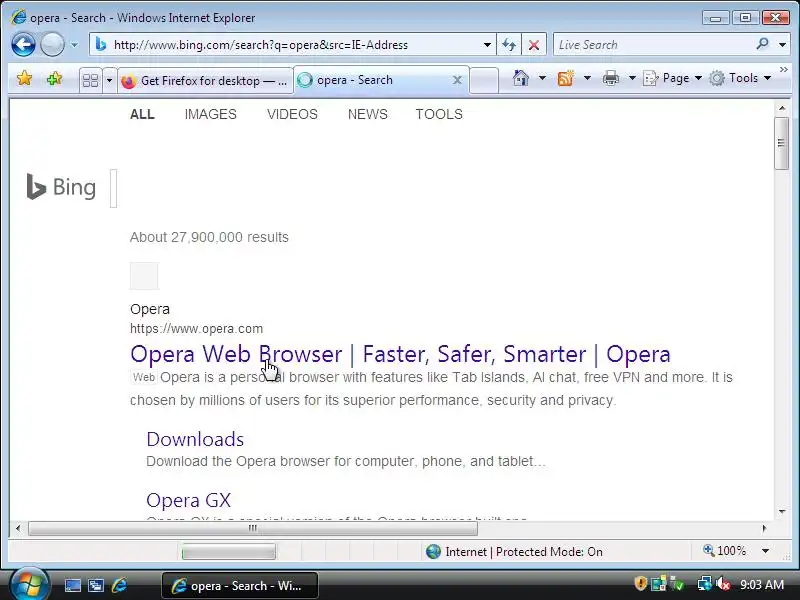Expand the address bar history dropdown
Viewport: 800px width, 600px height.
click(487, 45)
